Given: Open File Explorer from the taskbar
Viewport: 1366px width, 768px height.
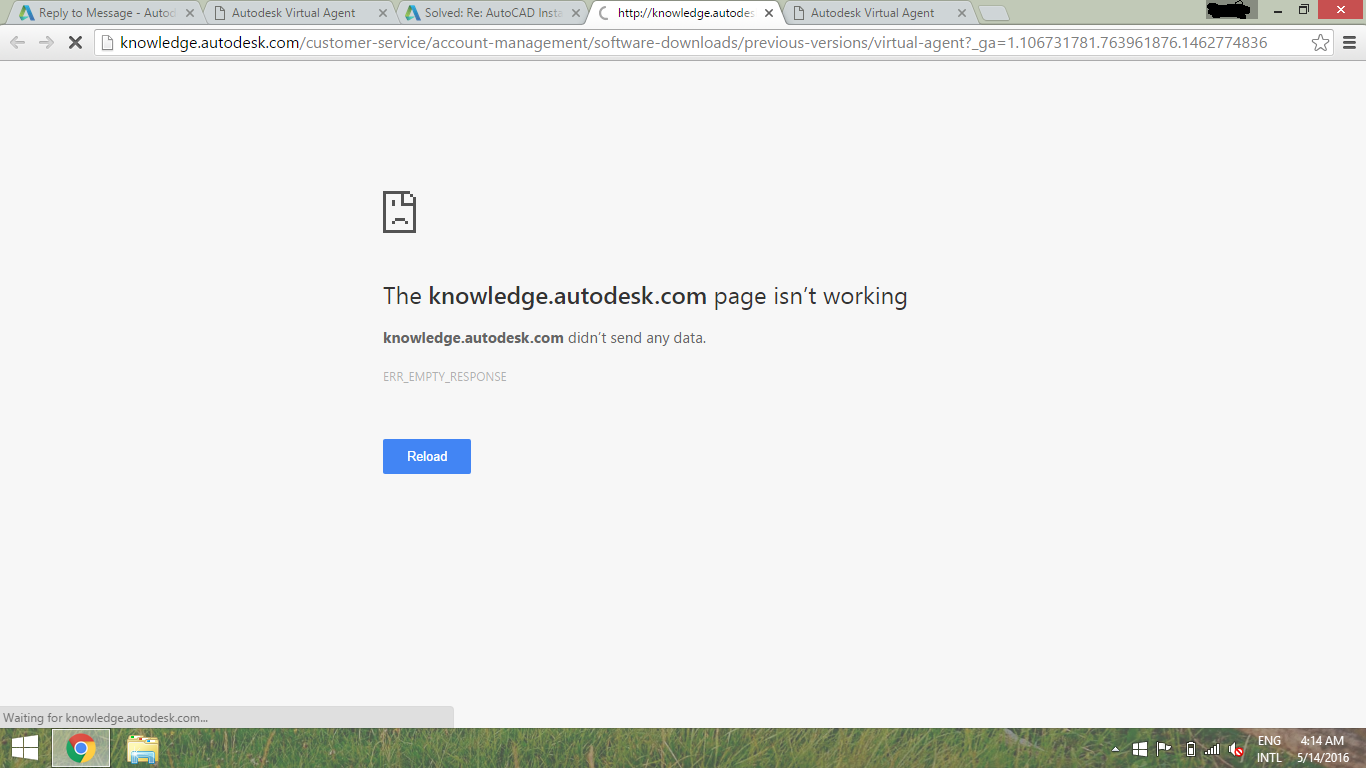Looking at the screenshot, I should [141, 748].
